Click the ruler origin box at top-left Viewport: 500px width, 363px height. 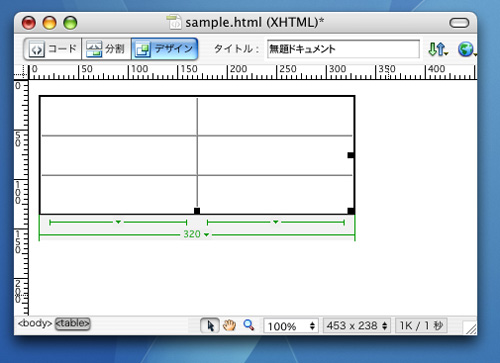(21, 72)
